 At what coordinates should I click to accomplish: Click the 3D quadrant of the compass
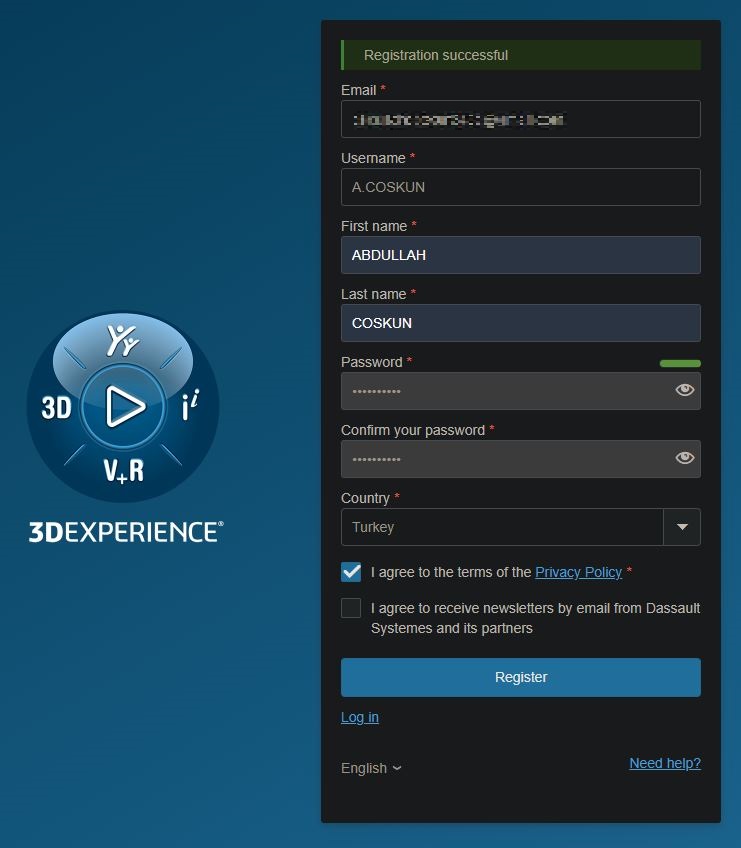click(x=56, y=407)
